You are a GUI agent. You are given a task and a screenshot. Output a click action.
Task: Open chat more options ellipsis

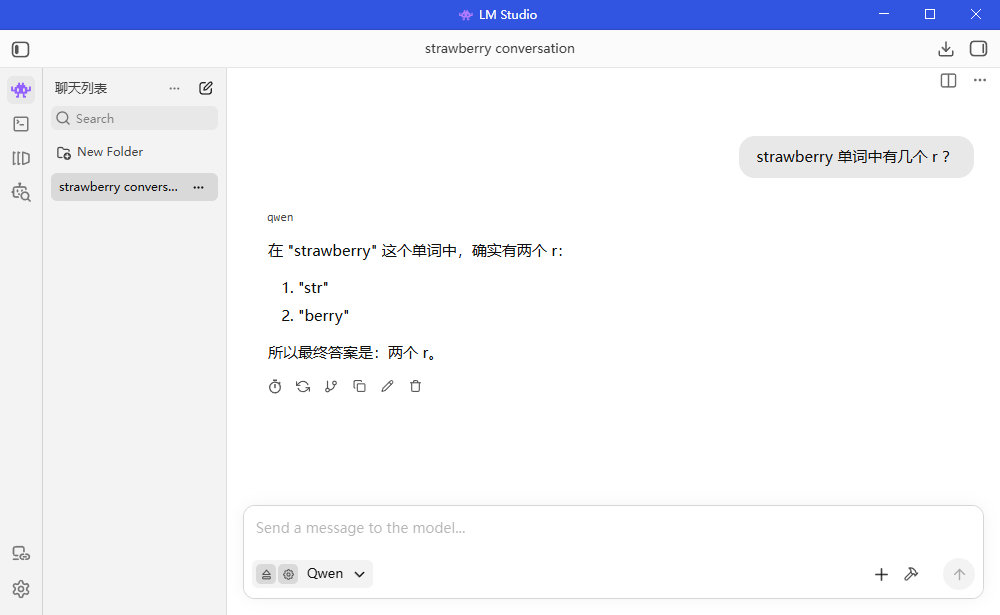point(980,80)
